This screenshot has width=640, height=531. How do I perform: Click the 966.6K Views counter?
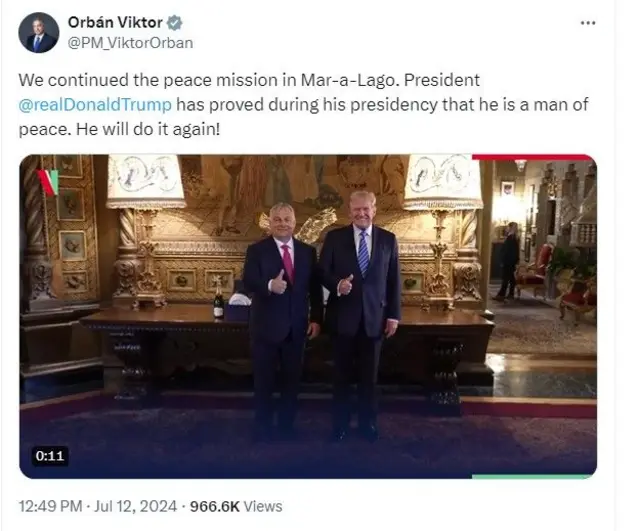click(236, 507)
